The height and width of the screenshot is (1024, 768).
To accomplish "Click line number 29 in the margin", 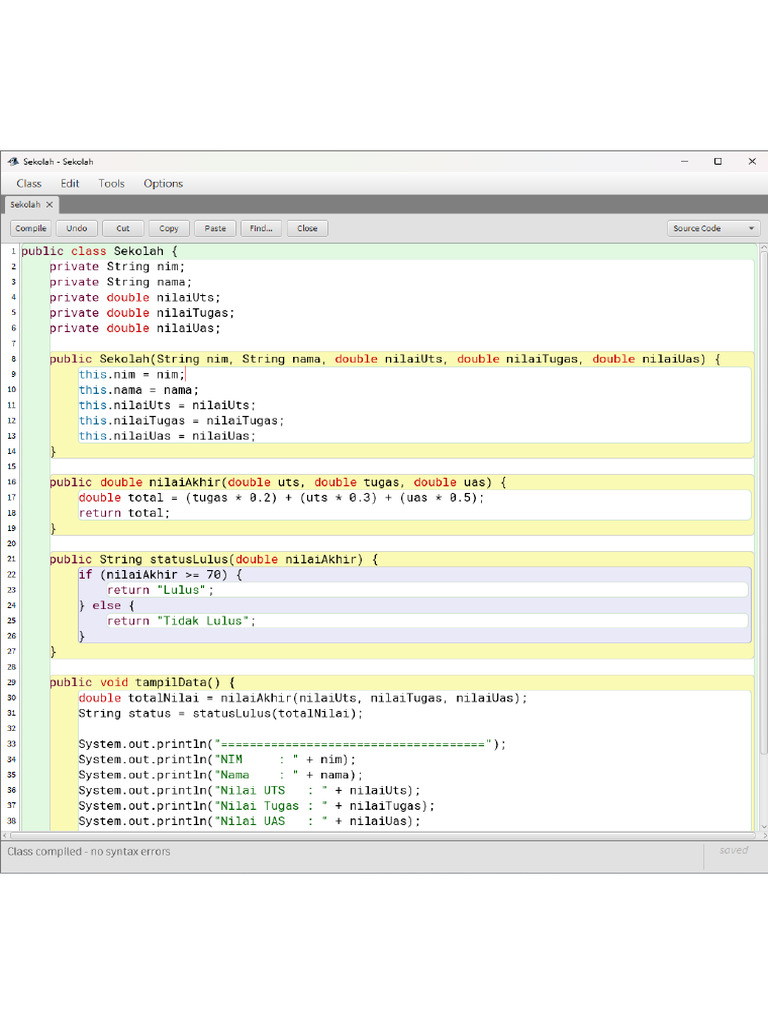I will (12, 683).
